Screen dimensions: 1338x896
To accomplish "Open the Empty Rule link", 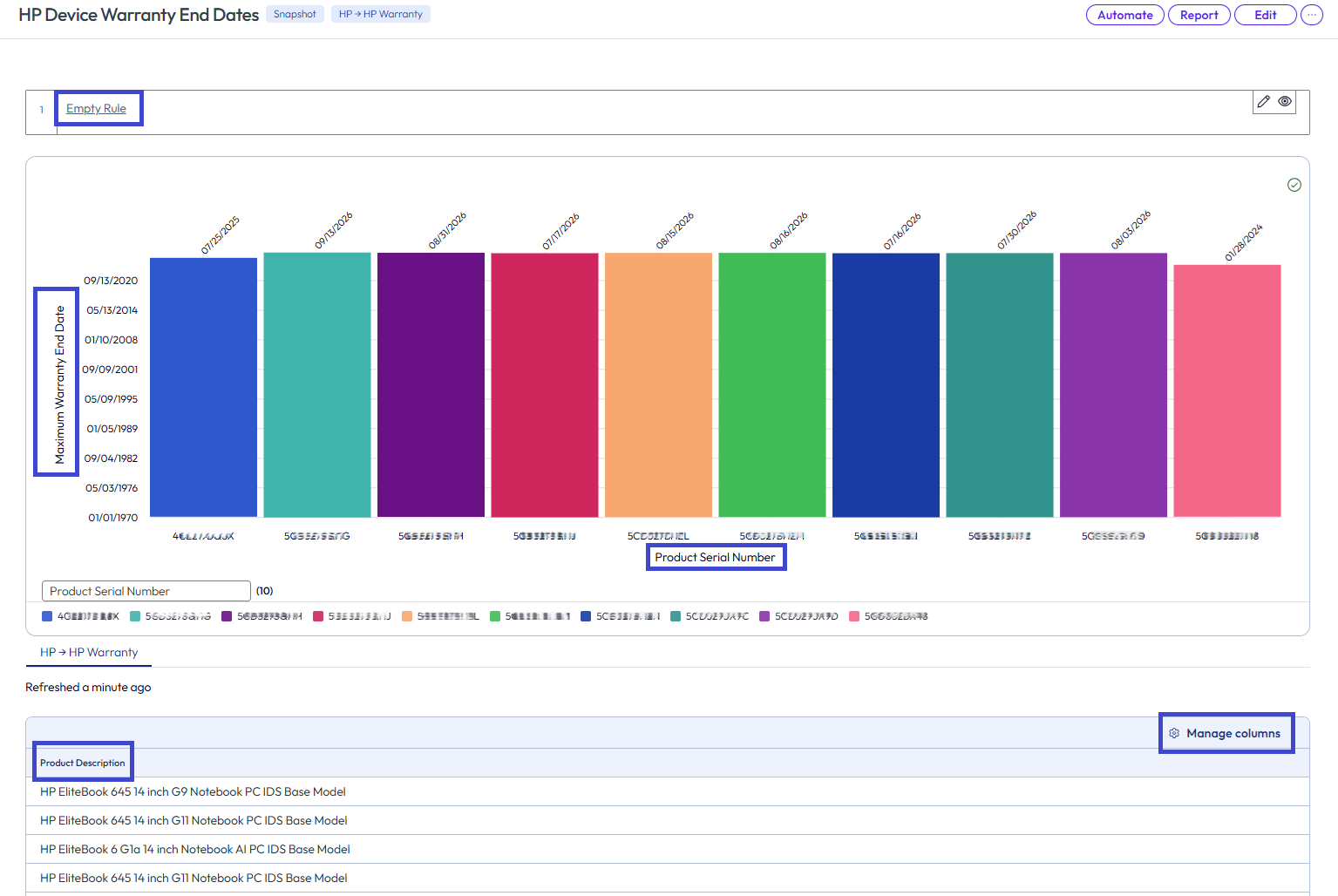I will (96, 109).
